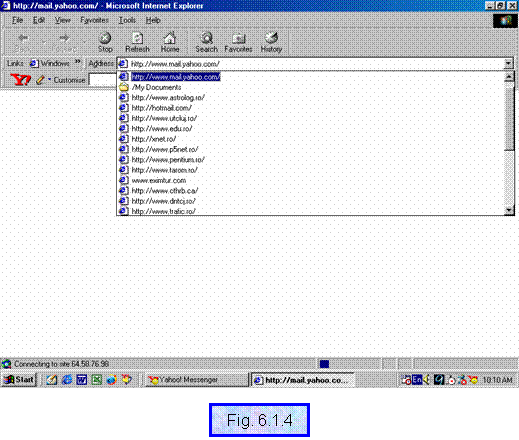519x440 pixels.
Task: Open the Back button history dropdown arrow
Action: click(x=43, y=41)
